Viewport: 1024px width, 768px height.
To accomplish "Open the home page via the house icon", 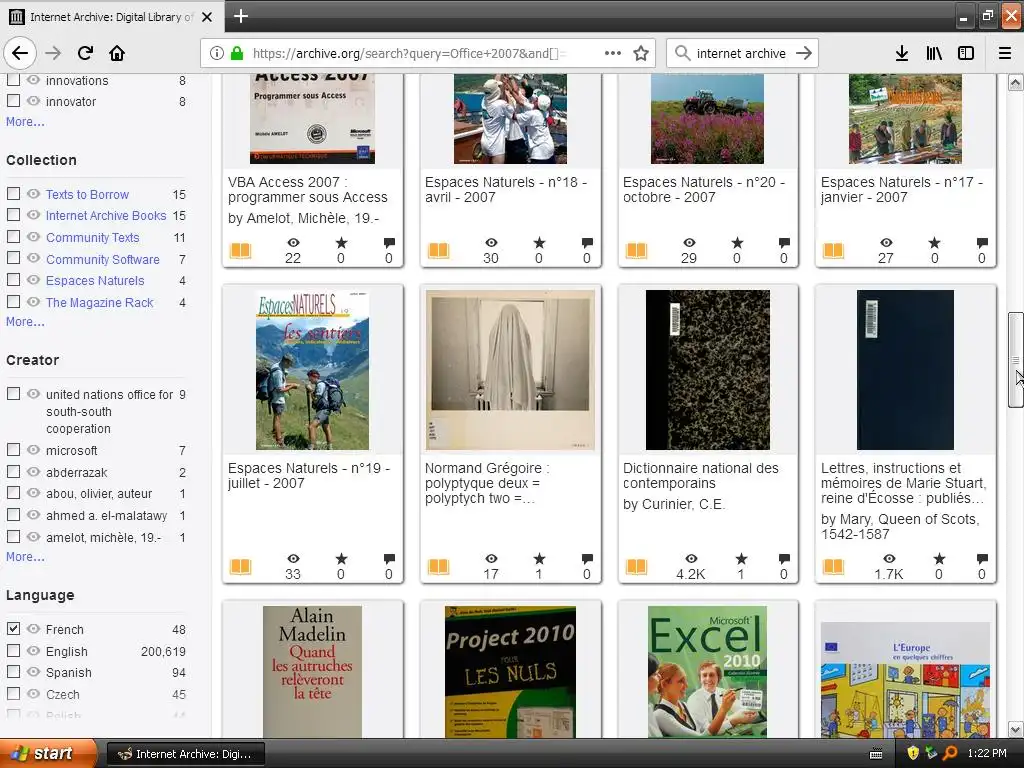I will (x=117, y=53).
